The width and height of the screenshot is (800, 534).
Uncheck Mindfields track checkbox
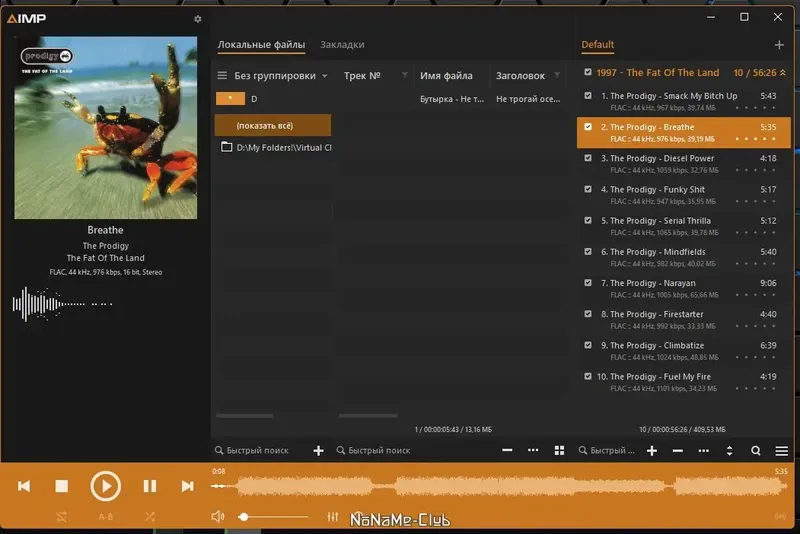coord(588,251)
